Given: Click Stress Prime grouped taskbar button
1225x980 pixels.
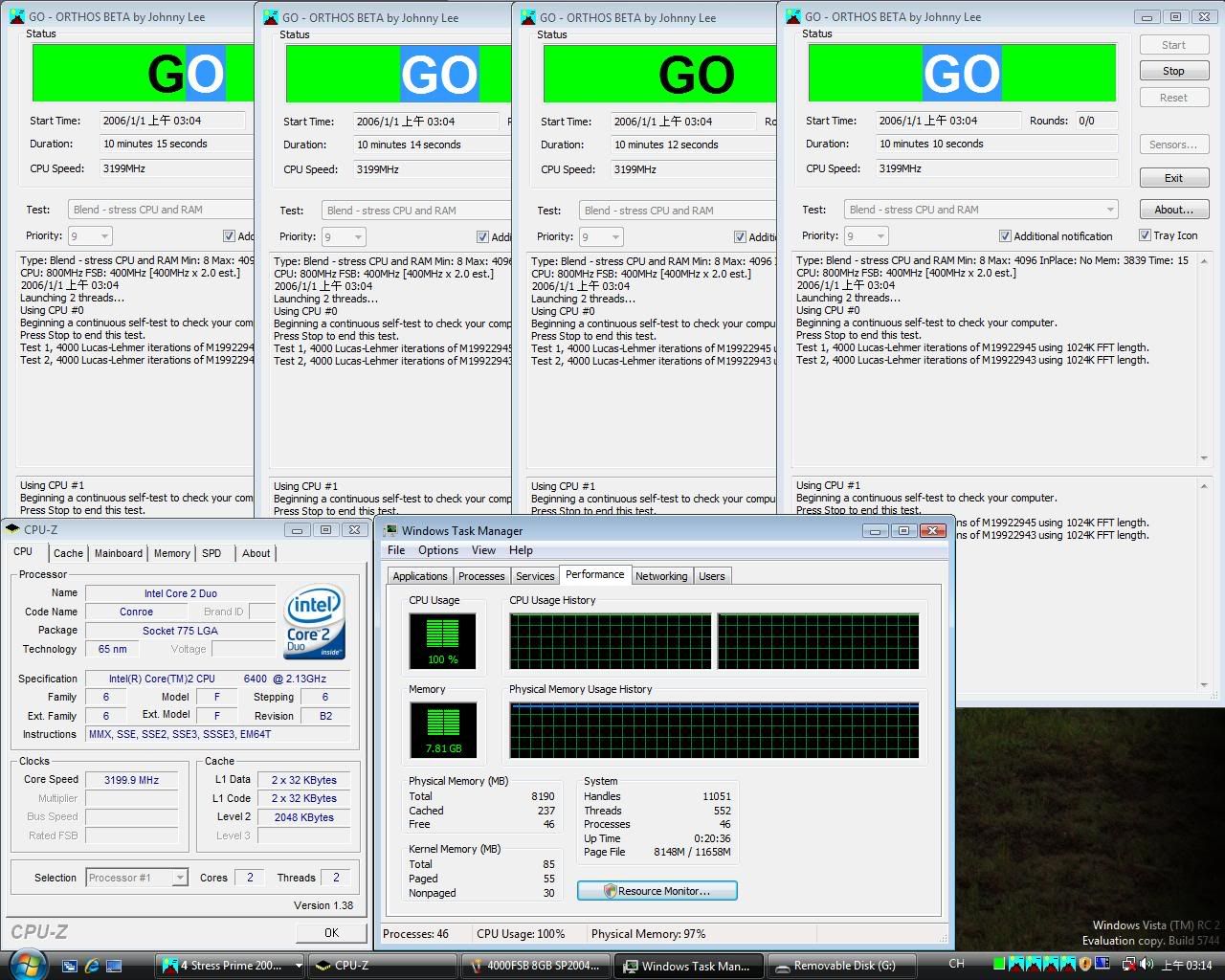Looking at the screenshot, I should [231, 966].
